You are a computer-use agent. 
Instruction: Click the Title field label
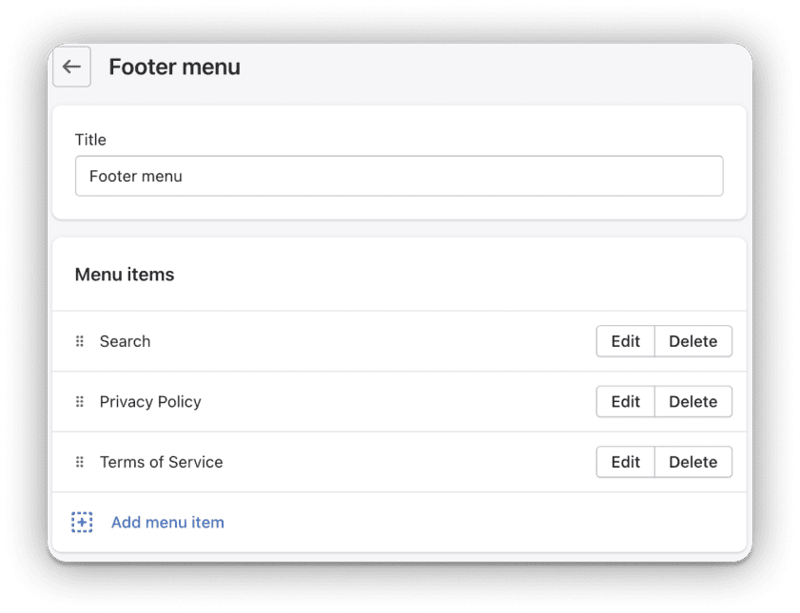tap(90, 139)
